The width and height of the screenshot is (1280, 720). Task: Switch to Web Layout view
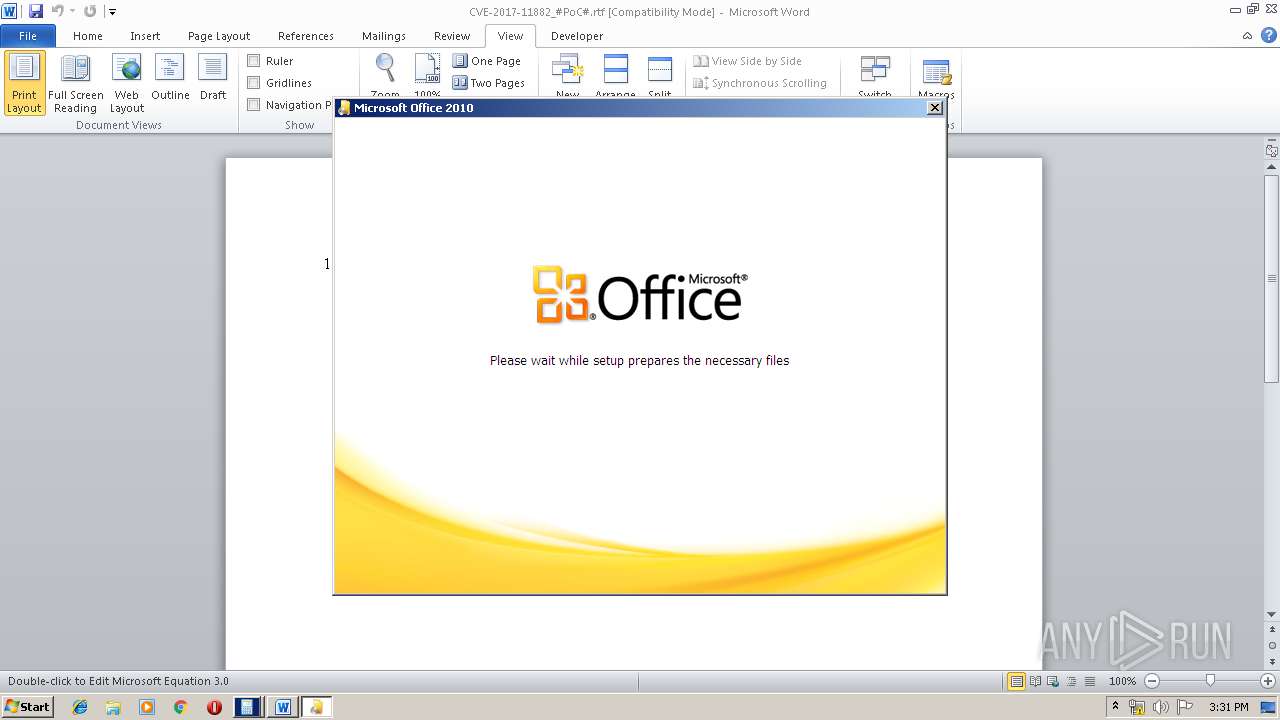coord(127,83)
